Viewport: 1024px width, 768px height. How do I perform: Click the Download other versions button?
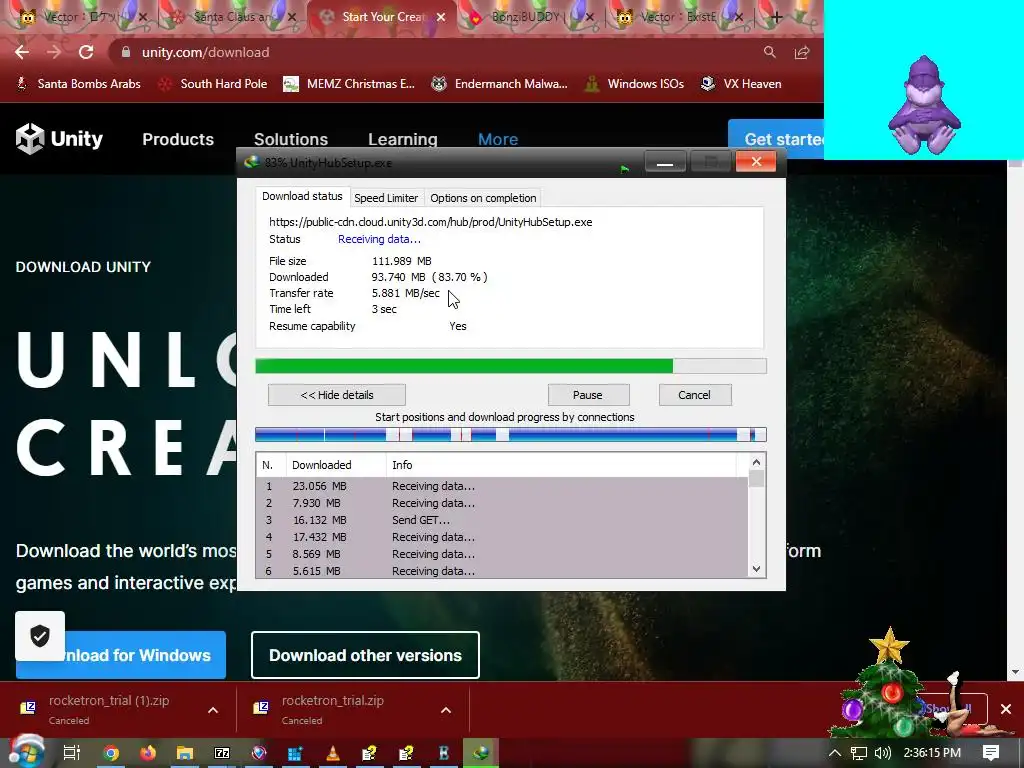tap(365, 655)
